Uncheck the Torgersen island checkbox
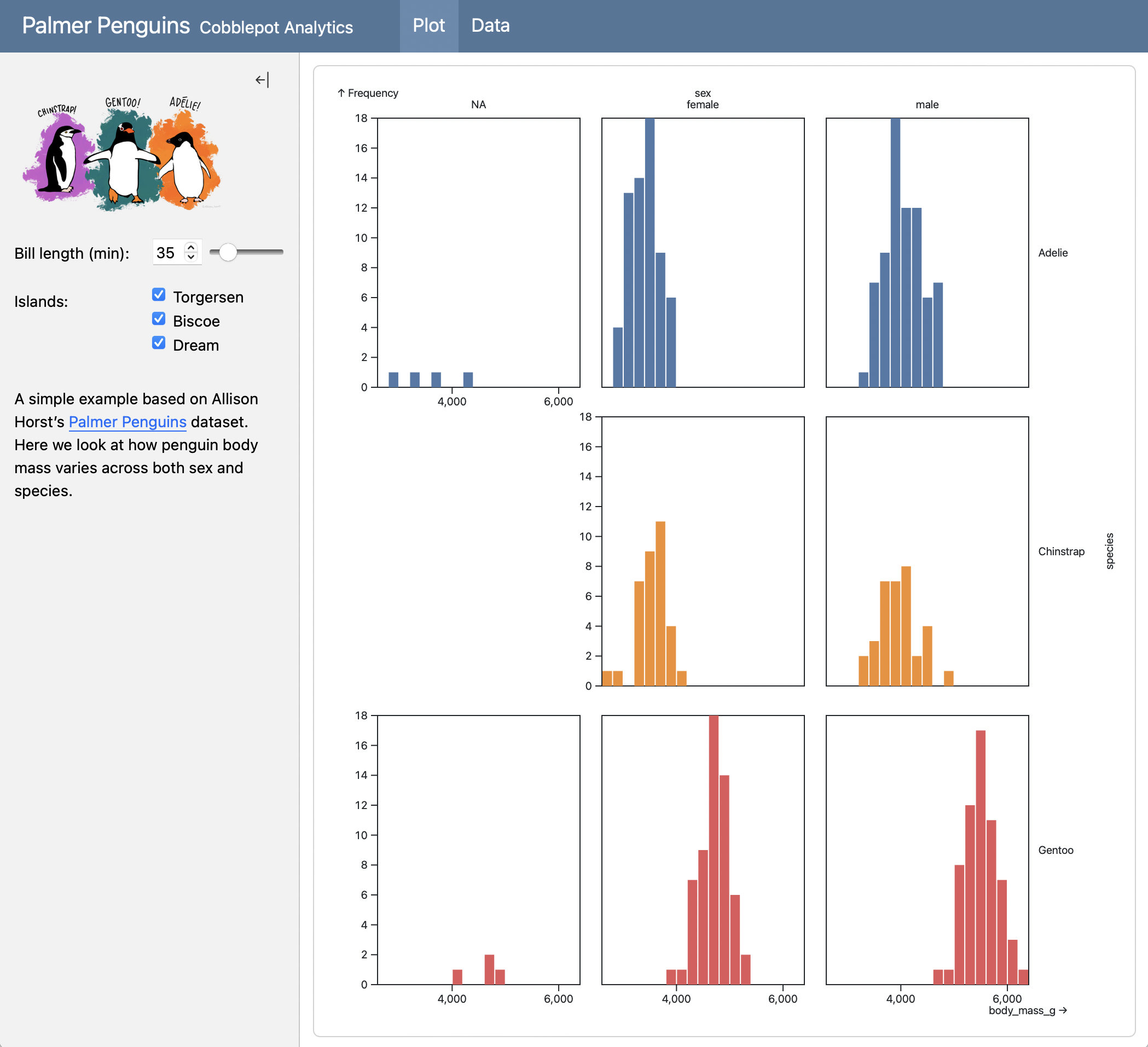 pos(158,295)
